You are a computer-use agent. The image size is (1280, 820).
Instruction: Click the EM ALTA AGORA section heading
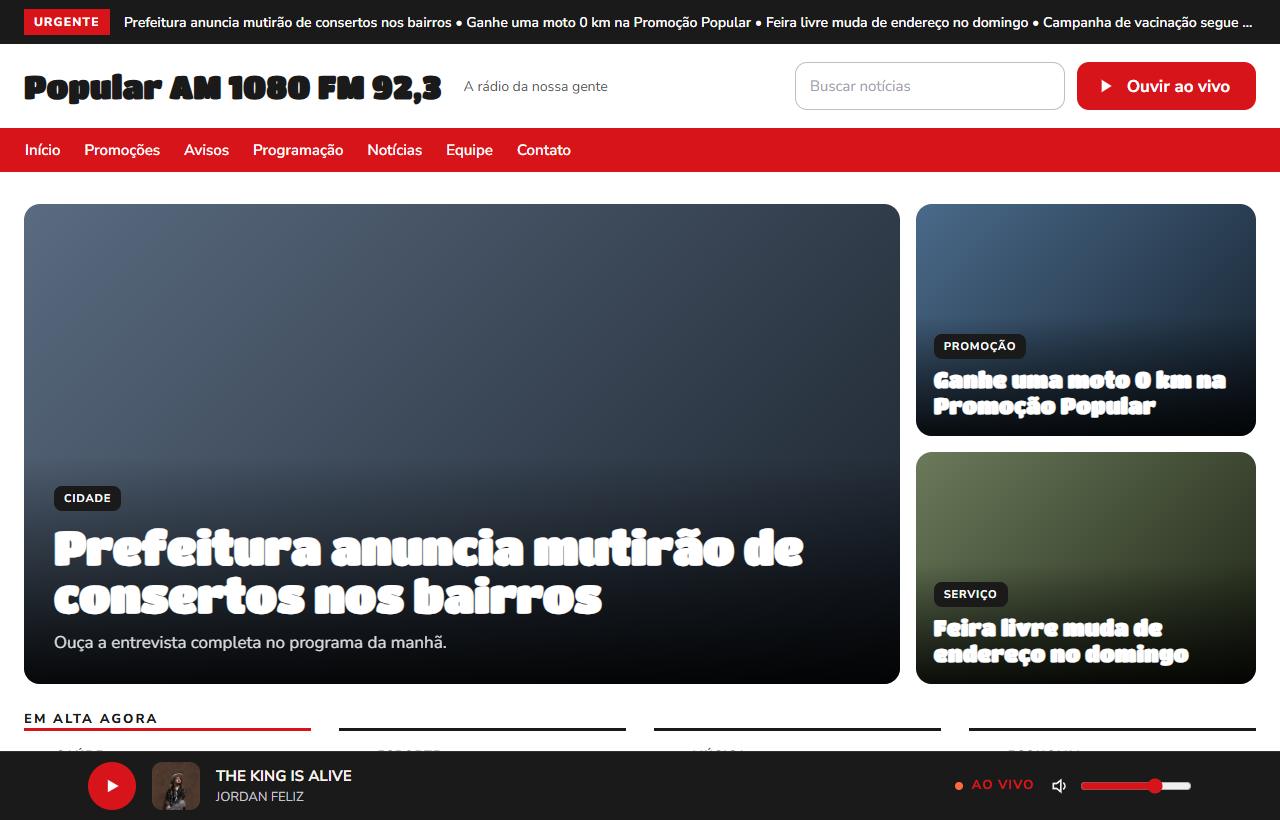coord(91,718)
